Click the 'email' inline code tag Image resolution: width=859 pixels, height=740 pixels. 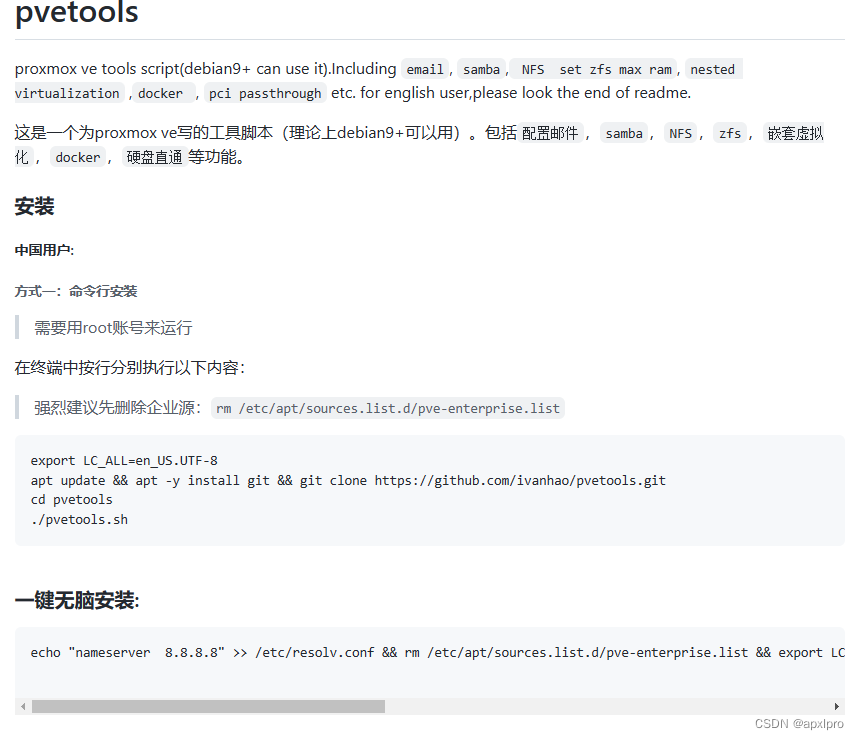click(425, 70)
